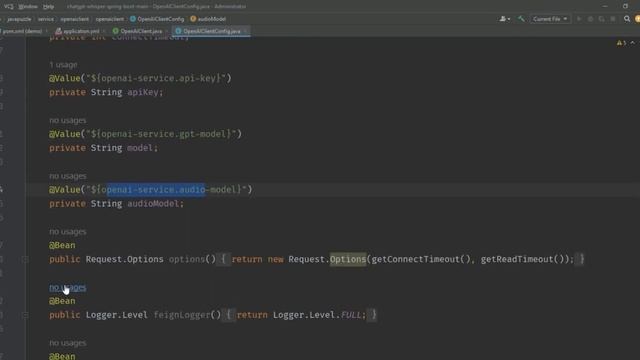Image resolution: width=640 pixels, height=360 pixels.
Task: Click the OpenAIClient.java tab file icon
Action: click(116, 31)
